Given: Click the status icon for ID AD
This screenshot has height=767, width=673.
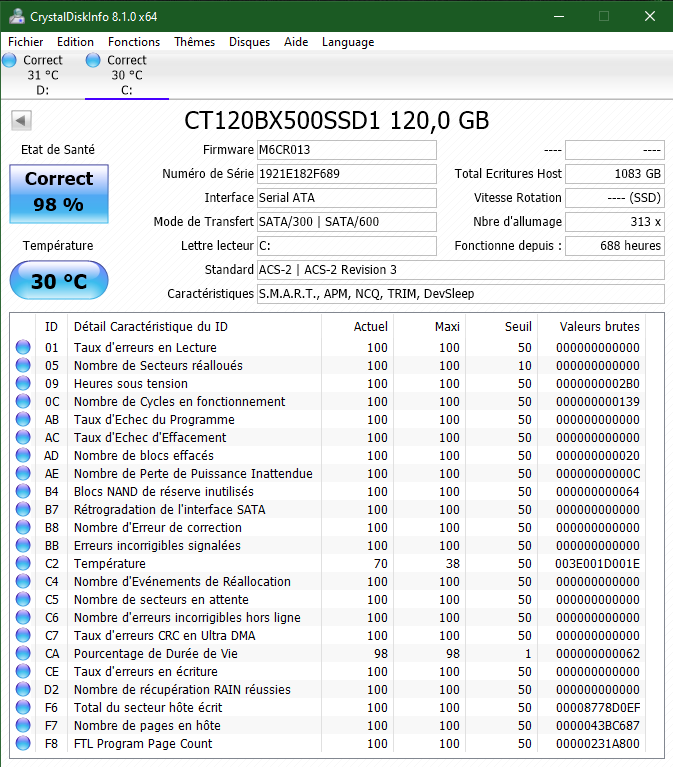Looking at the screenshot, I should 23,455.
